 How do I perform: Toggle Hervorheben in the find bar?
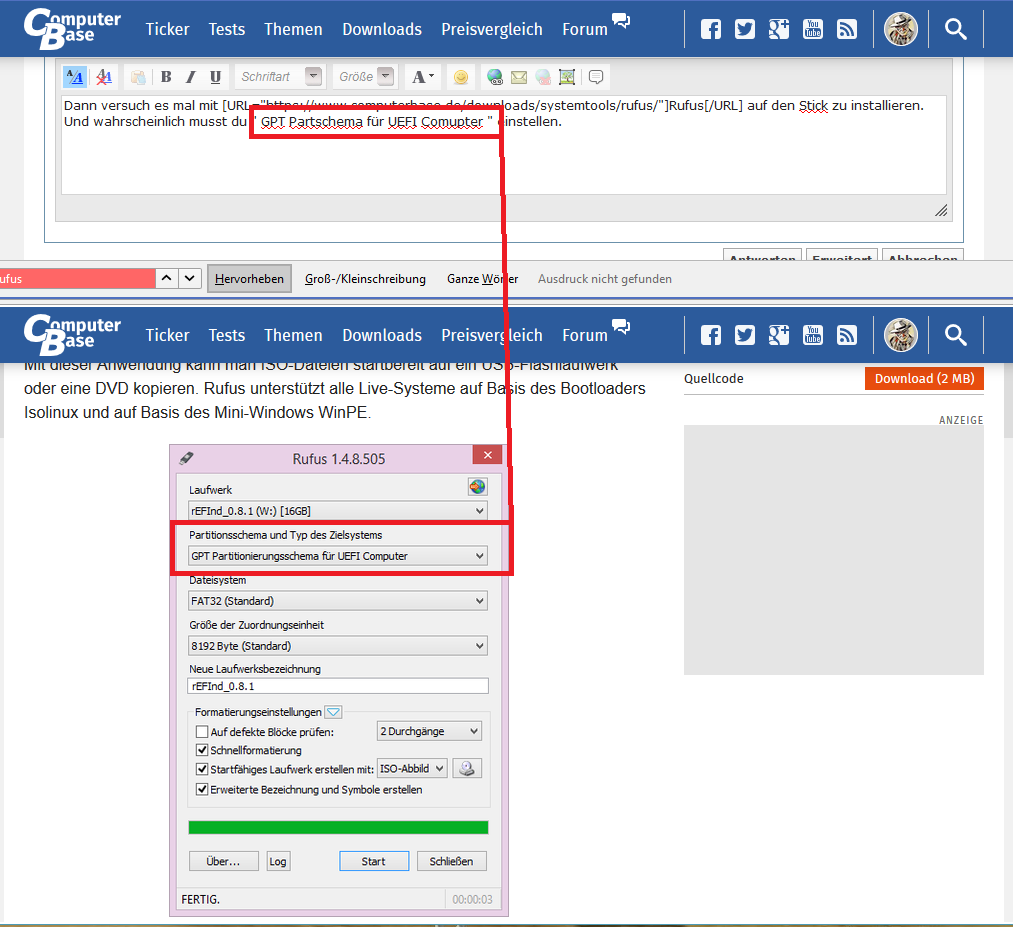pos(249,278)
